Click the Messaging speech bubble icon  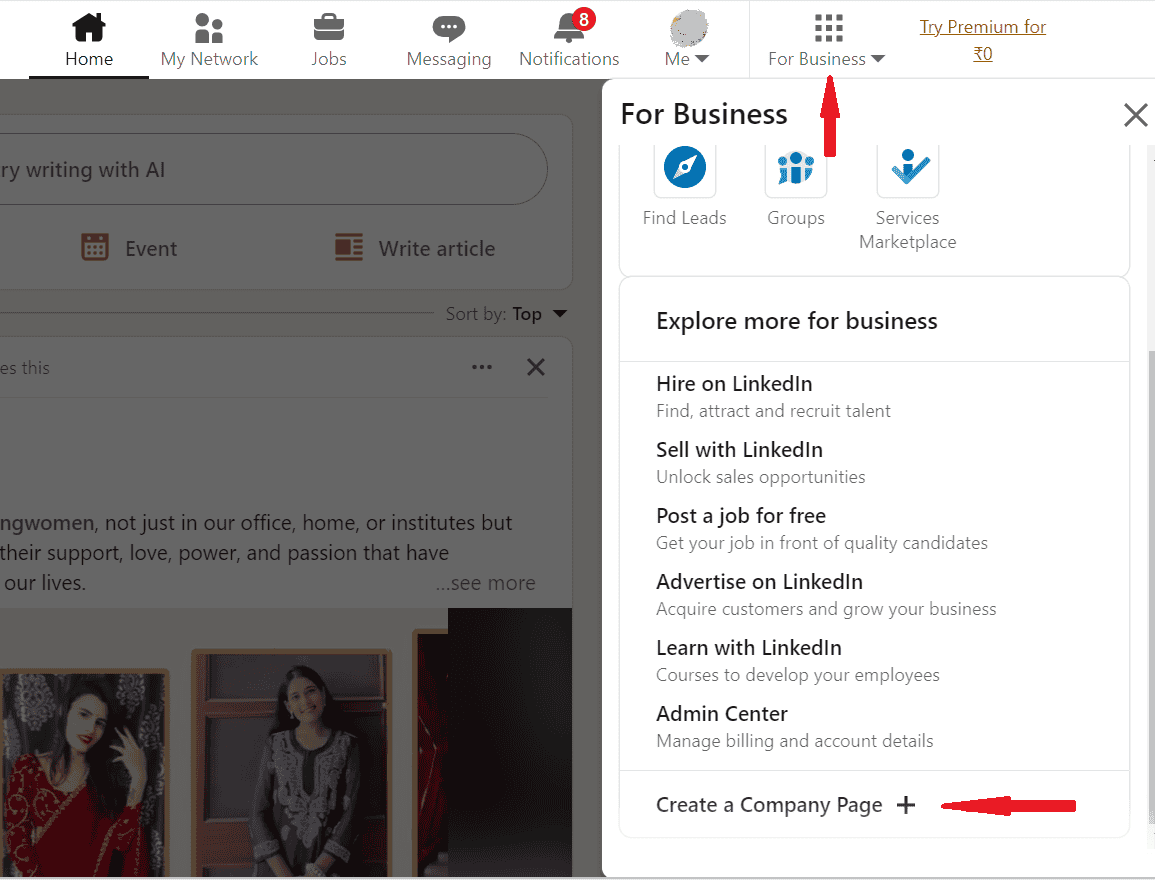click(449, 28)
